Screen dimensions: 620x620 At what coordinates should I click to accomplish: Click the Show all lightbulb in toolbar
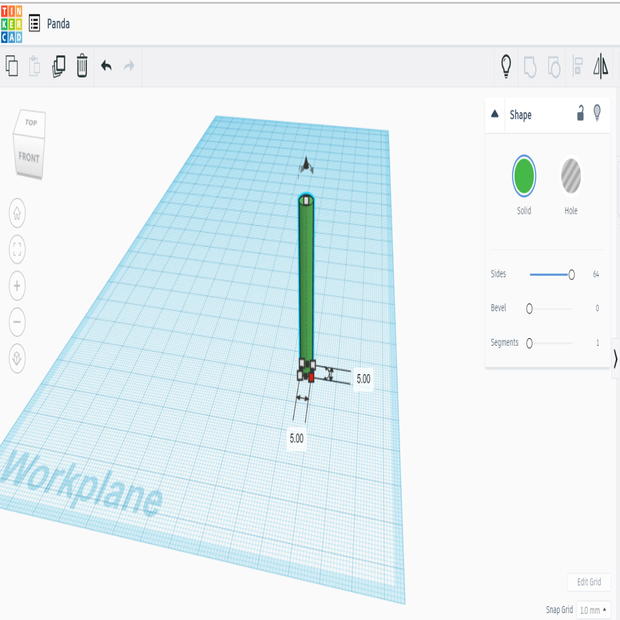(x=506, y=67)
